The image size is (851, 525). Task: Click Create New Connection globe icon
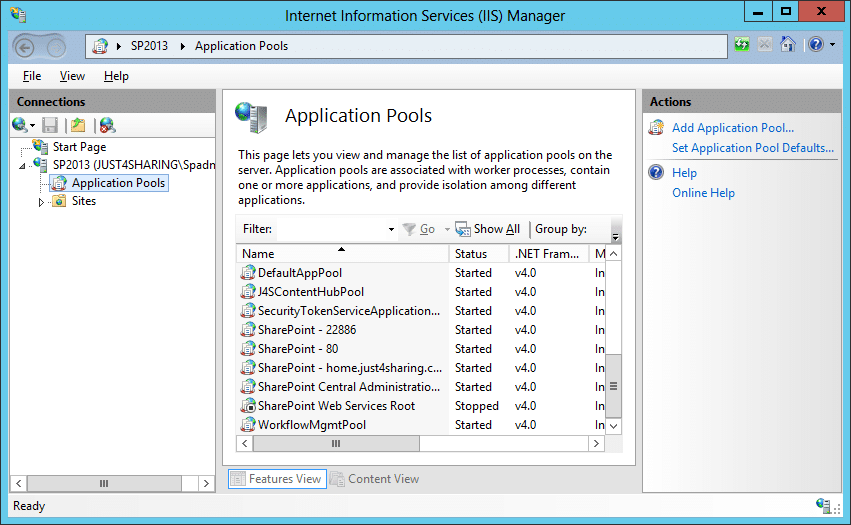(20, 125)
